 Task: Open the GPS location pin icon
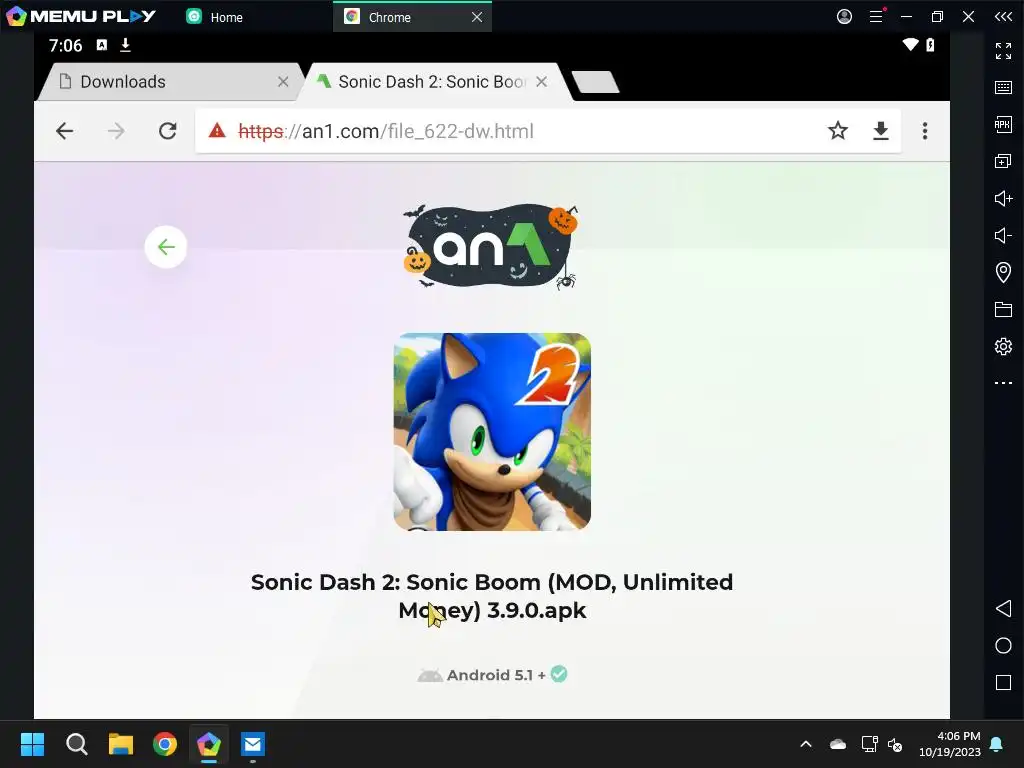click(1003, 272)
